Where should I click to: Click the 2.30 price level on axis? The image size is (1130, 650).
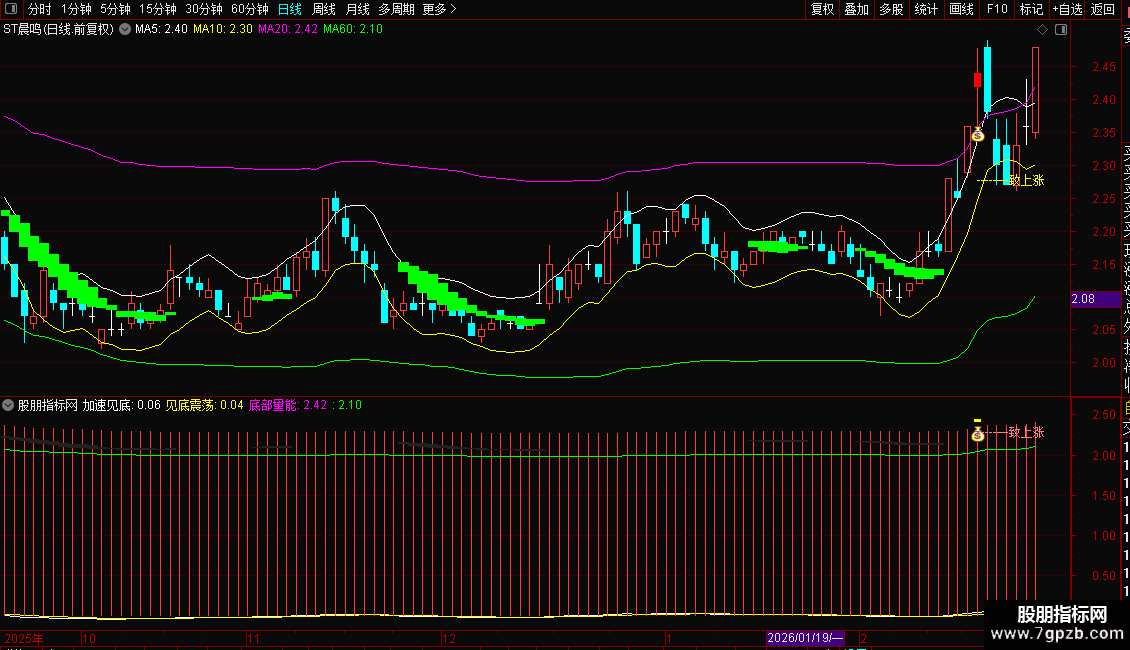1103,166
